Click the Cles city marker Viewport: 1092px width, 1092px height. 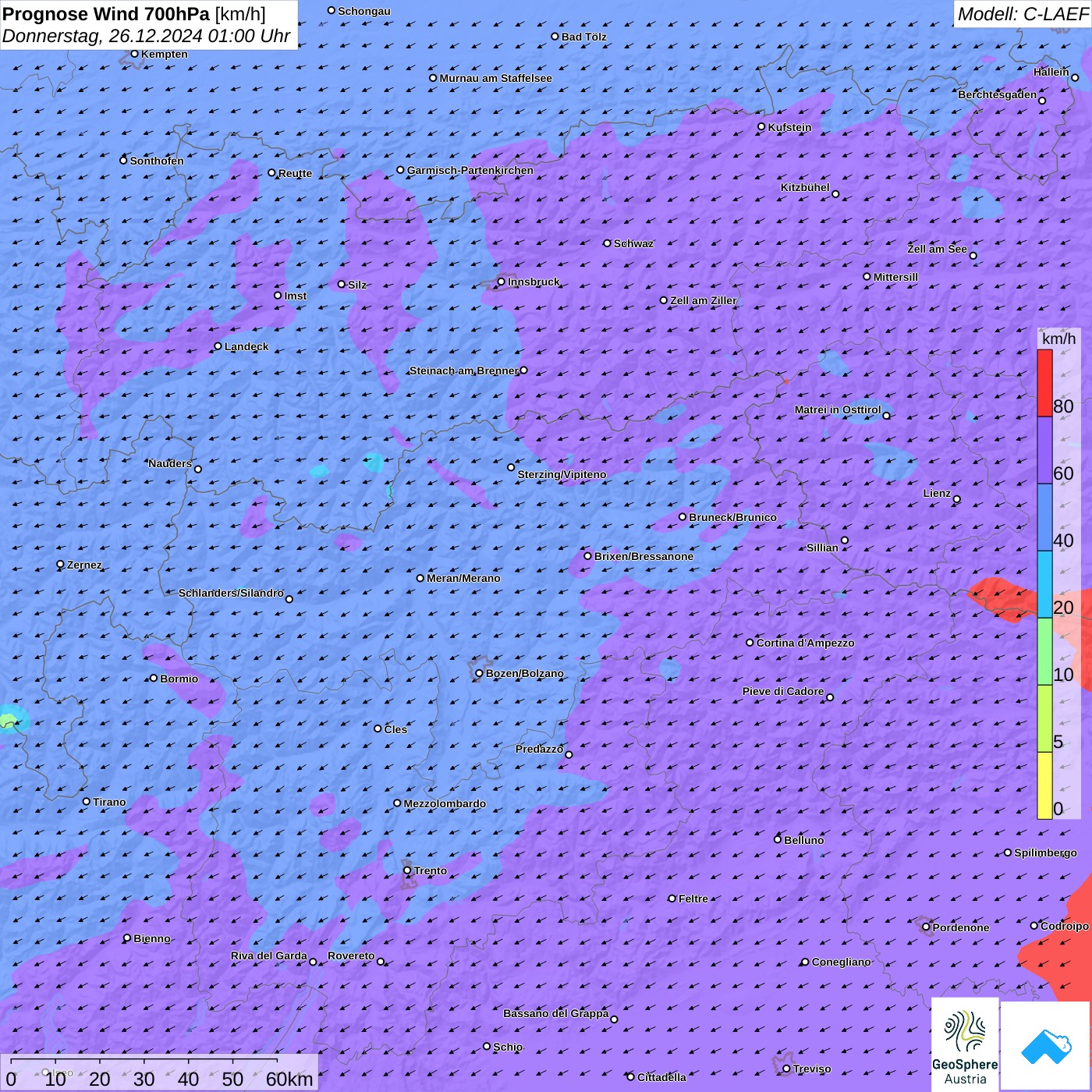point(378,729)
